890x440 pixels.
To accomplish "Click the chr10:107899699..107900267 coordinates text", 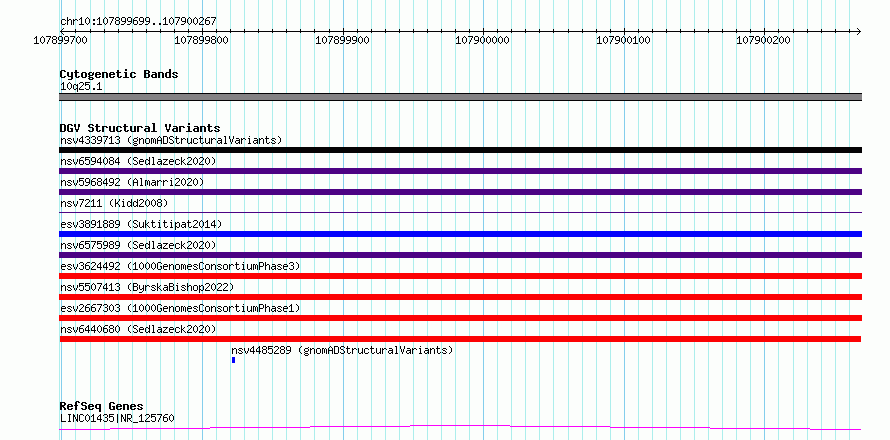I will [138, 22].
